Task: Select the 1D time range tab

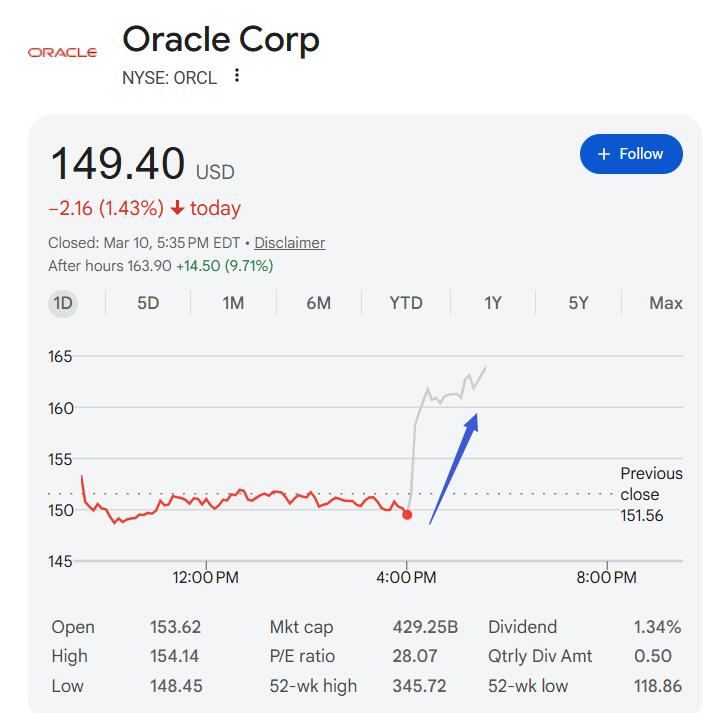Action: 63,303
